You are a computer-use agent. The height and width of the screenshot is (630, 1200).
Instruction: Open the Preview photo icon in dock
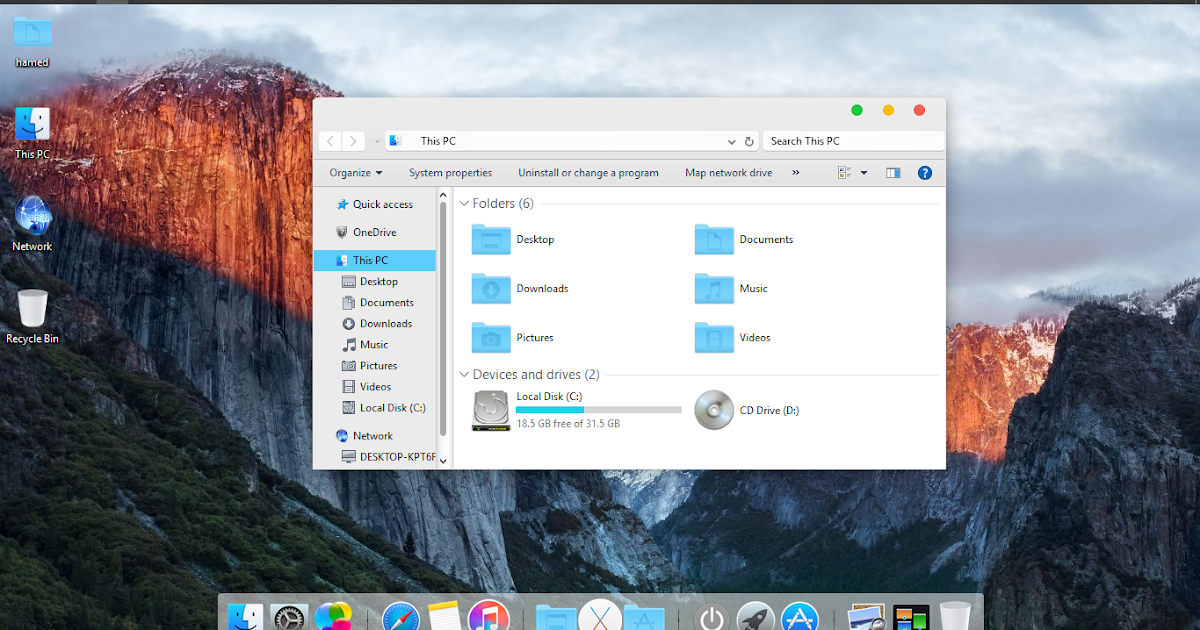pos(866,617)
